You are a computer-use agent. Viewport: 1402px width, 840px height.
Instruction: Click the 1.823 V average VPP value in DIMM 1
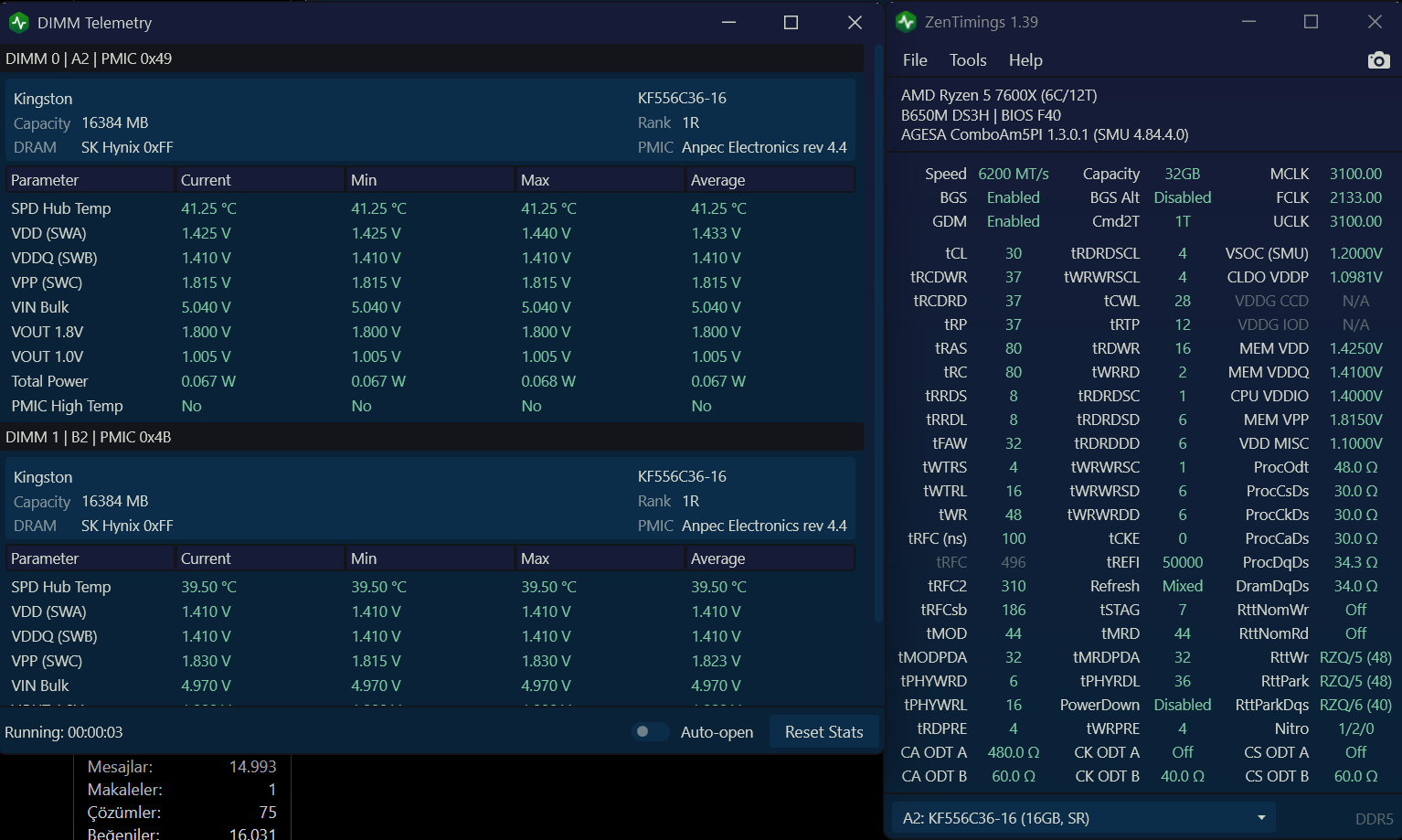(x=716, y=661)
